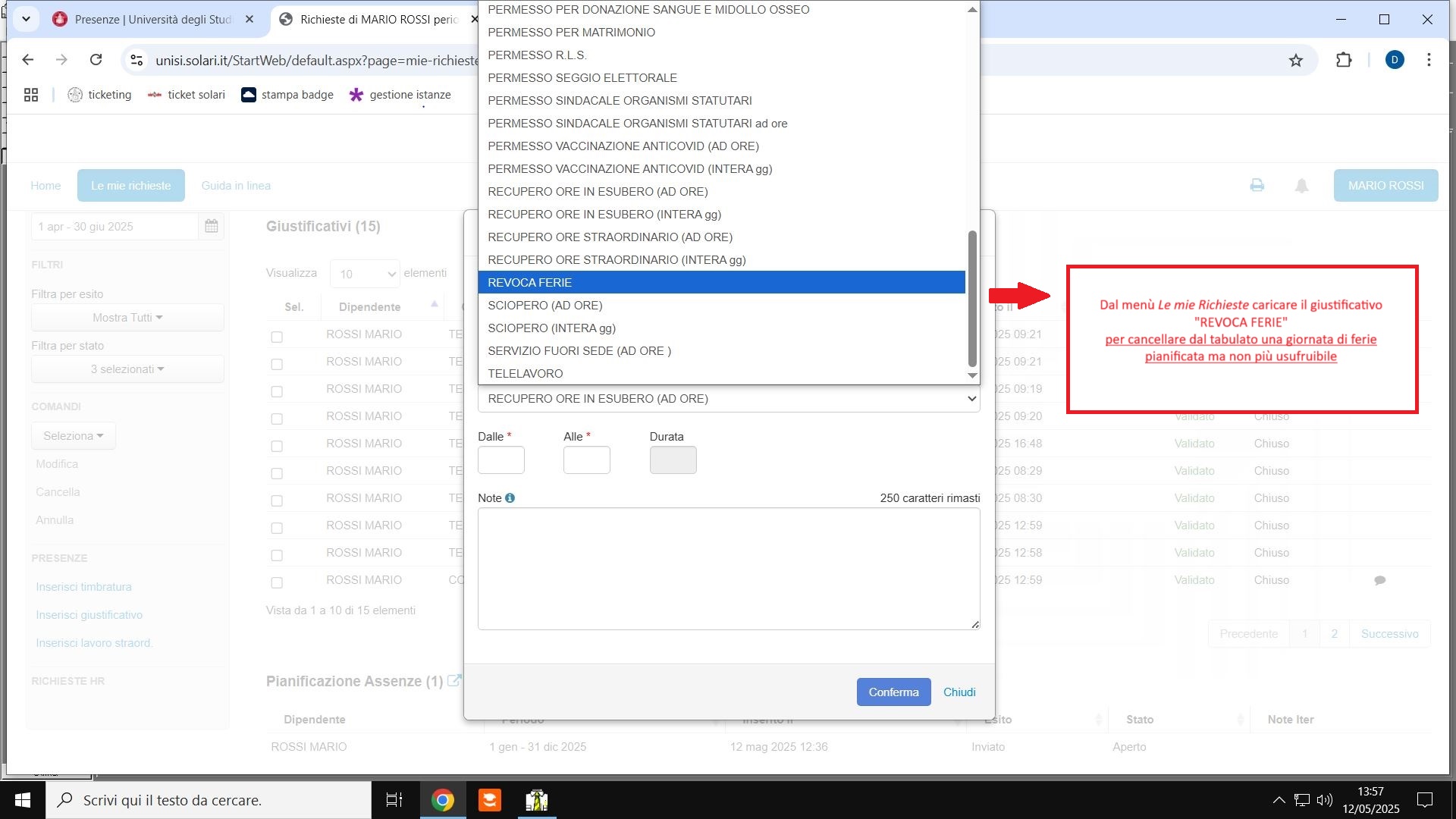Choose SCIOPERO (AD ORE) option
The width and height of the screenshot is (1456, 819).
tap(721, 305)
